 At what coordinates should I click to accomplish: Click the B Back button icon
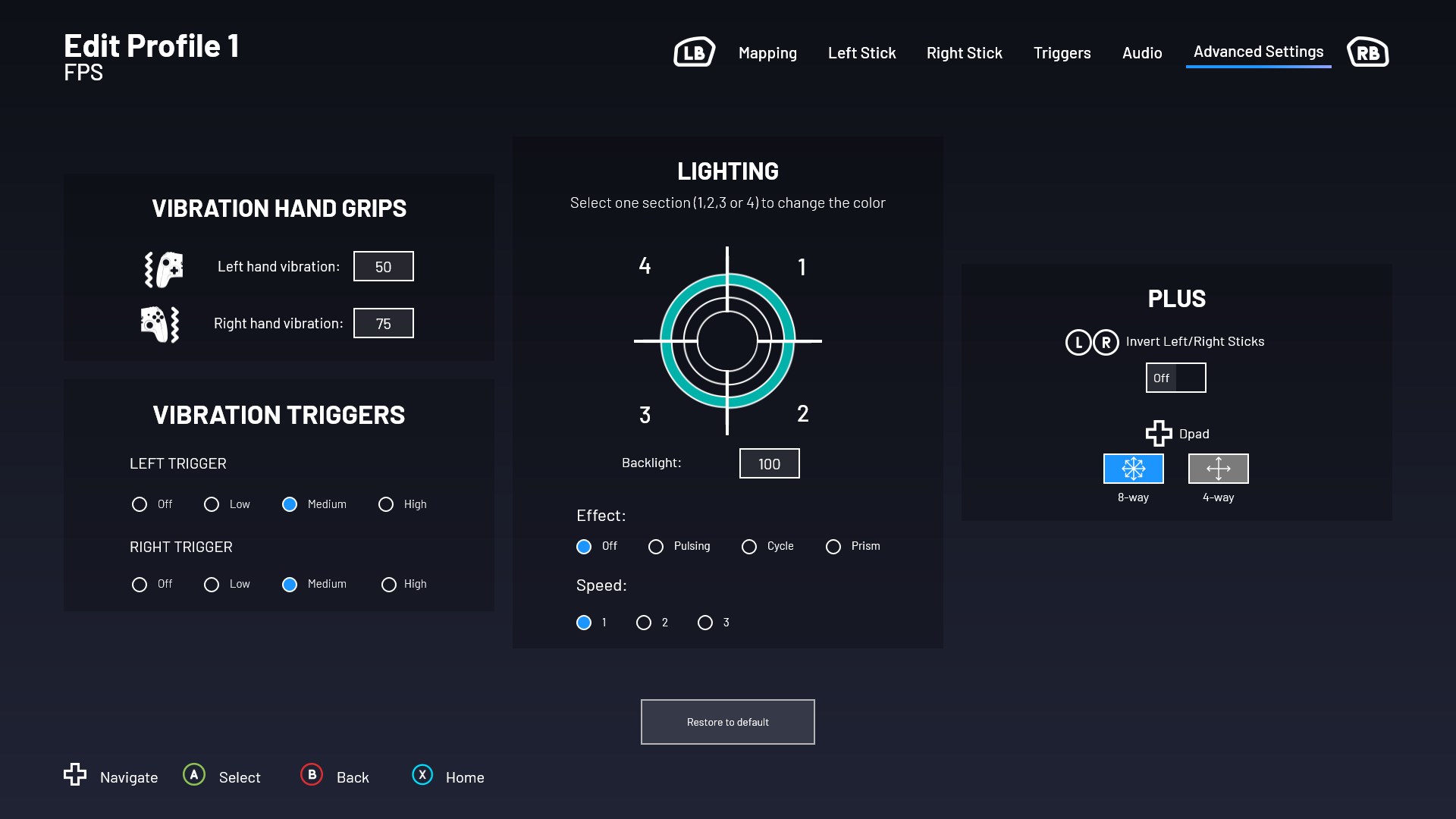click(312, 775)
